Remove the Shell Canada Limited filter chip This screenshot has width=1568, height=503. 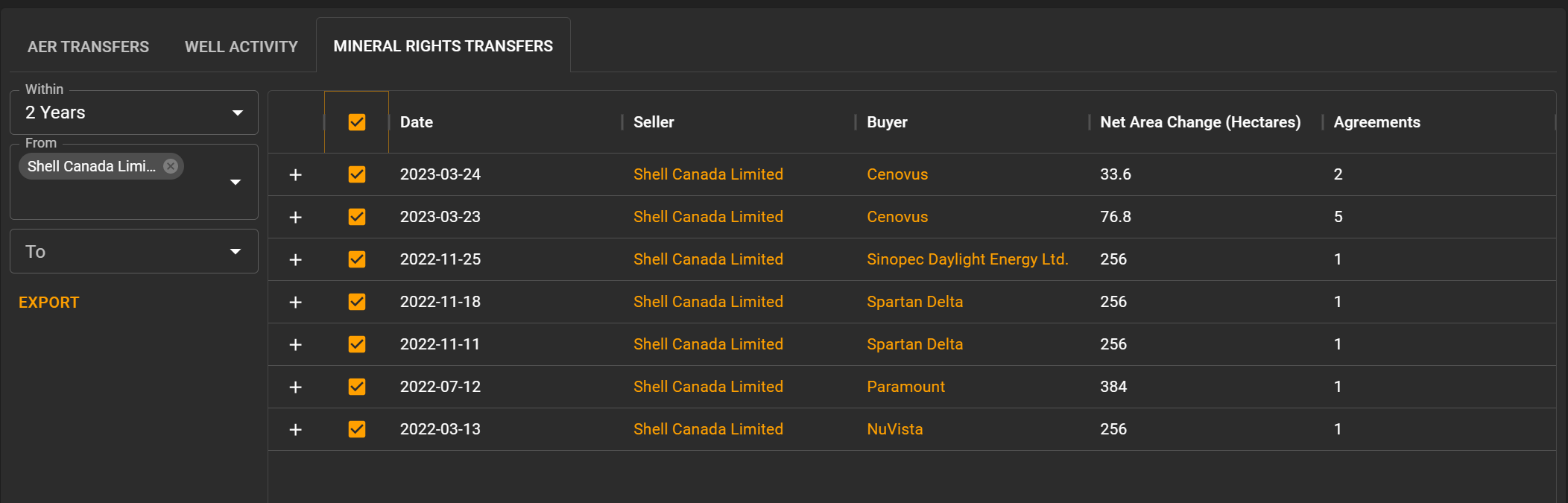[171, 165]
